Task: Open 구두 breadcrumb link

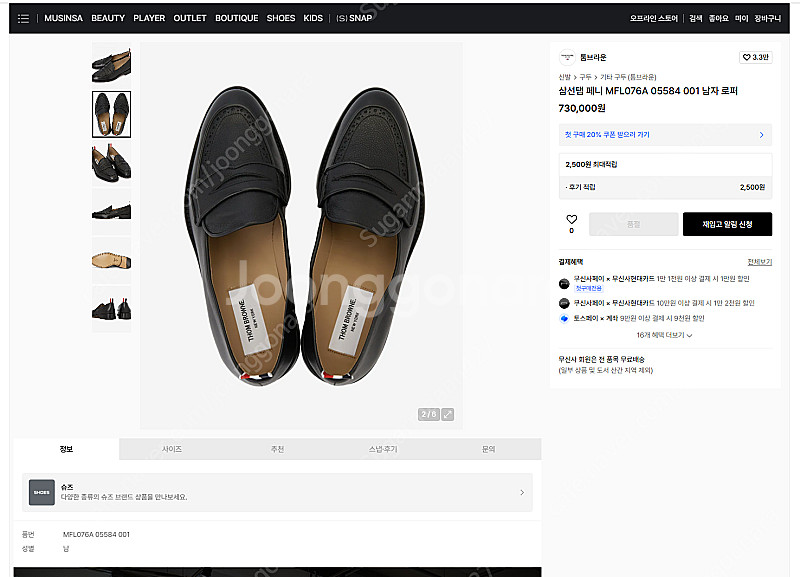Action: coord(585,77)
